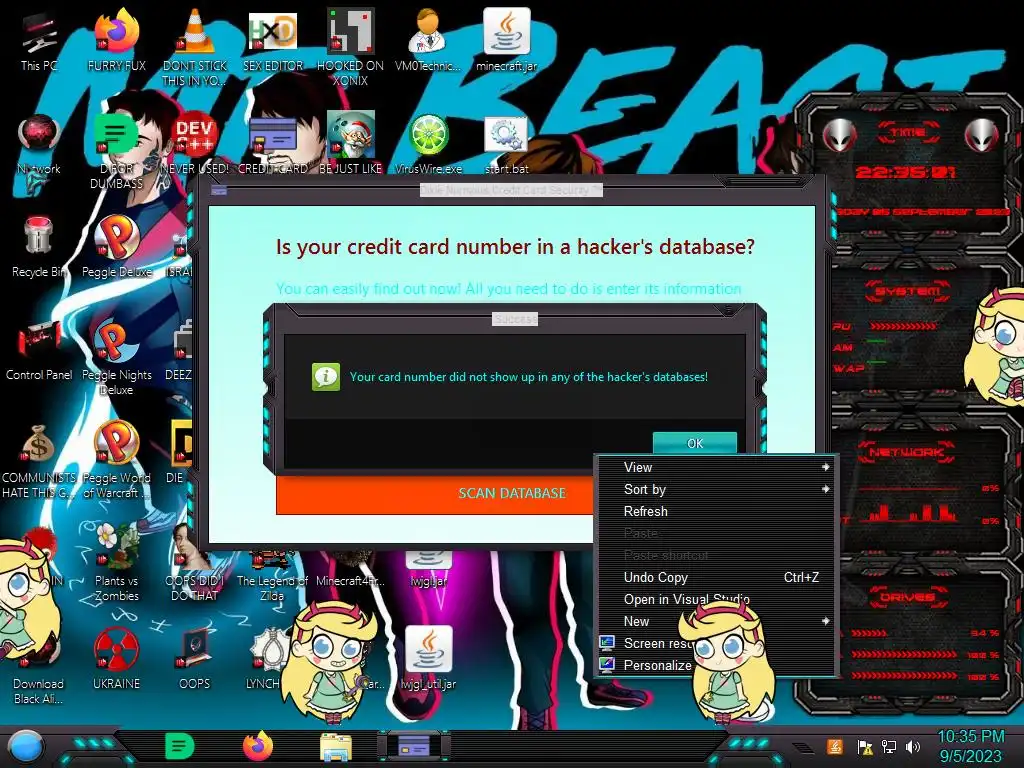Open the UKRAINE radiation icon
Viewport: 1024px width, 768px height.
click(x=116, y=660)
